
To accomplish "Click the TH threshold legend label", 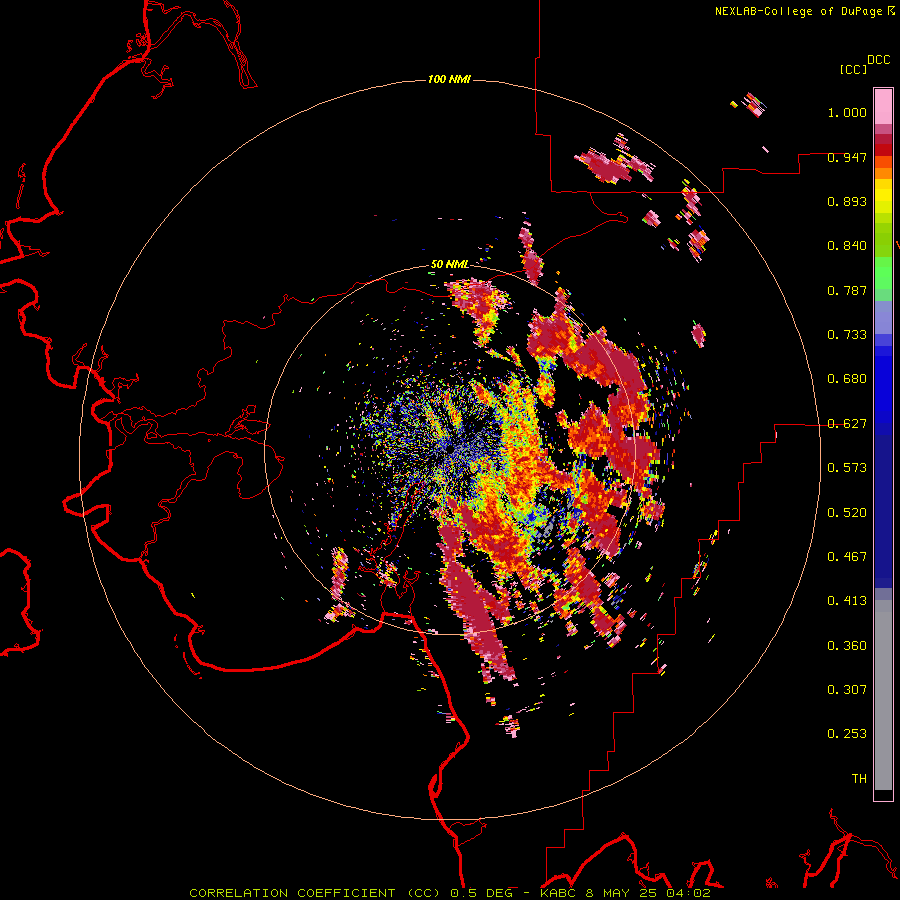I will (859, 779).
